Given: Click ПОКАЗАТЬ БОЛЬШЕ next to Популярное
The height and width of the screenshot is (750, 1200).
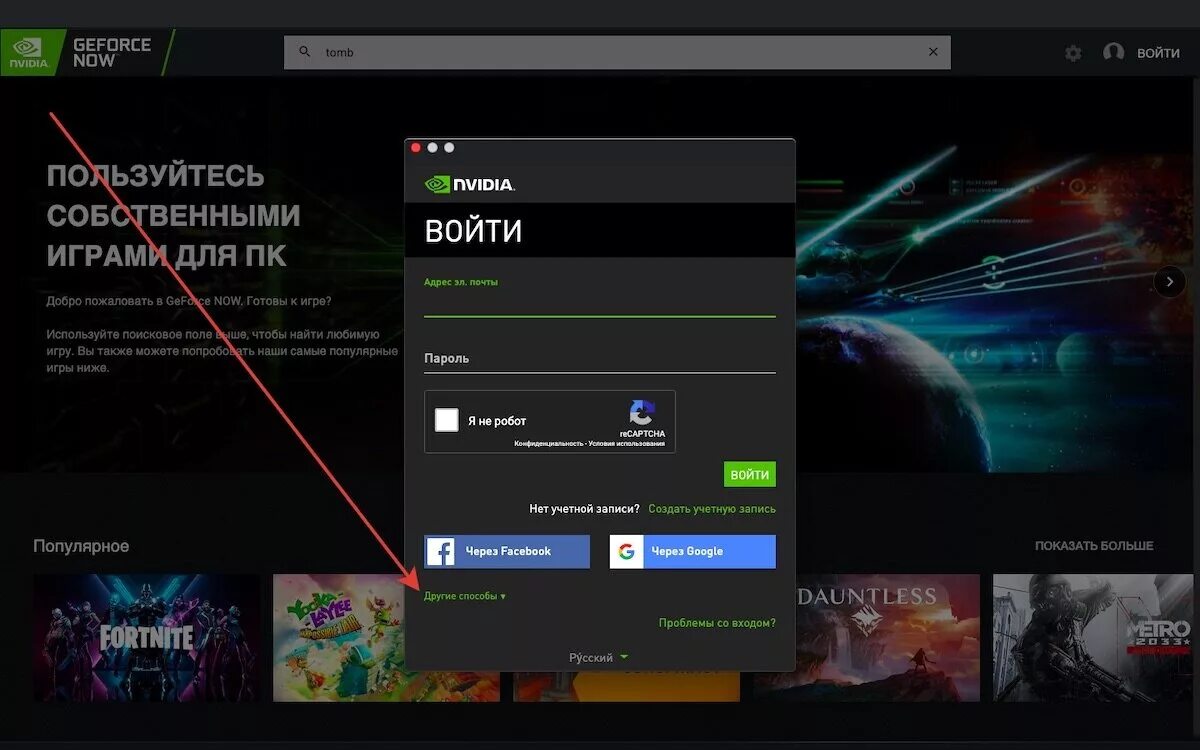Looking at the screenshot, I should point(1094,546).
